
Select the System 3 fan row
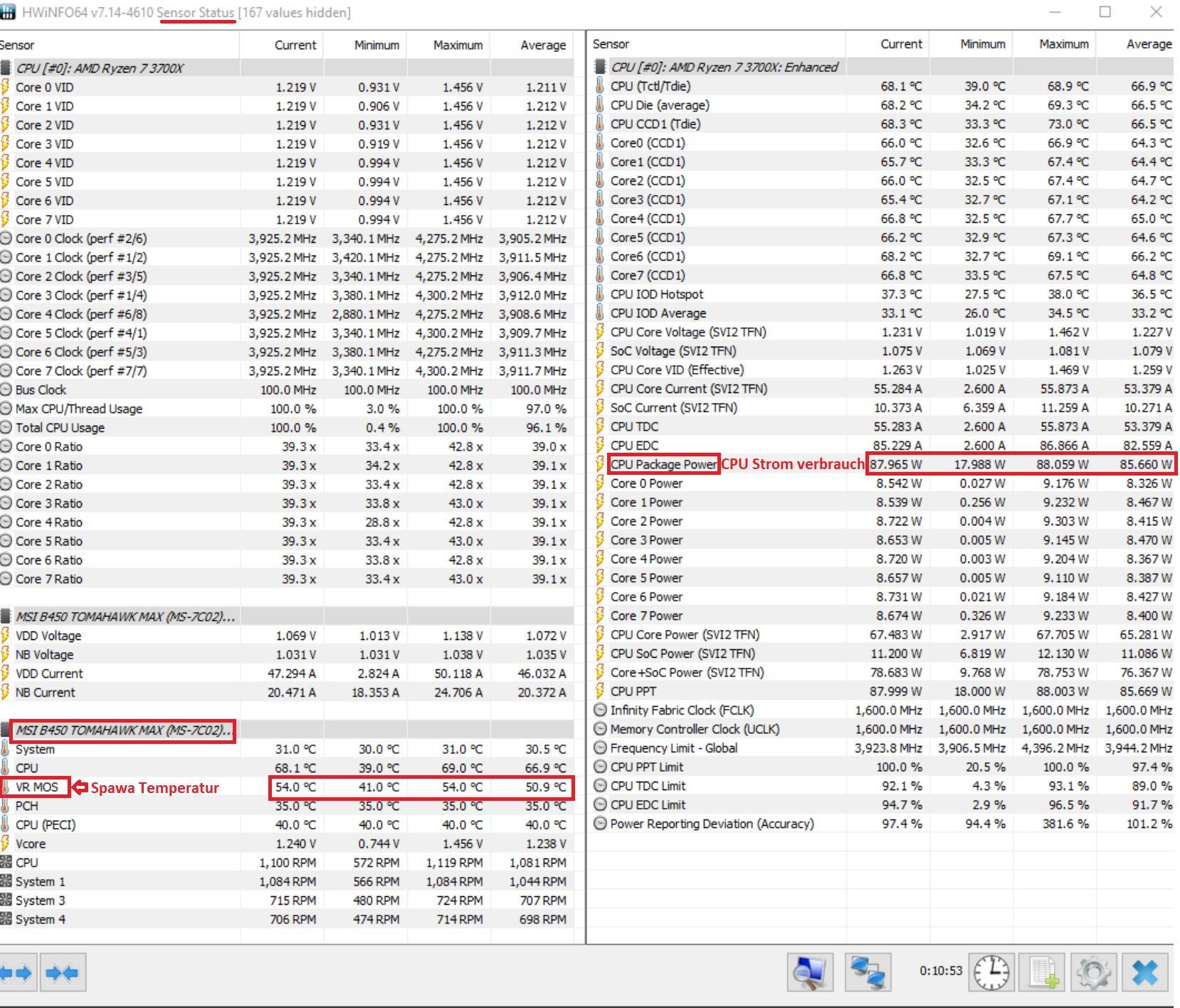coord(287,900)
